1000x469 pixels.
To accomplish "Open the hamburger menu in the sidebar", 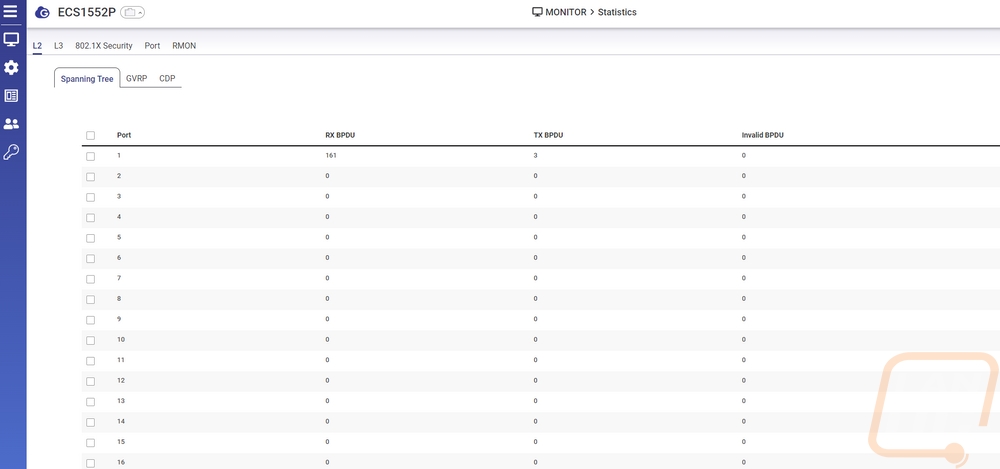I will point(11,12).
